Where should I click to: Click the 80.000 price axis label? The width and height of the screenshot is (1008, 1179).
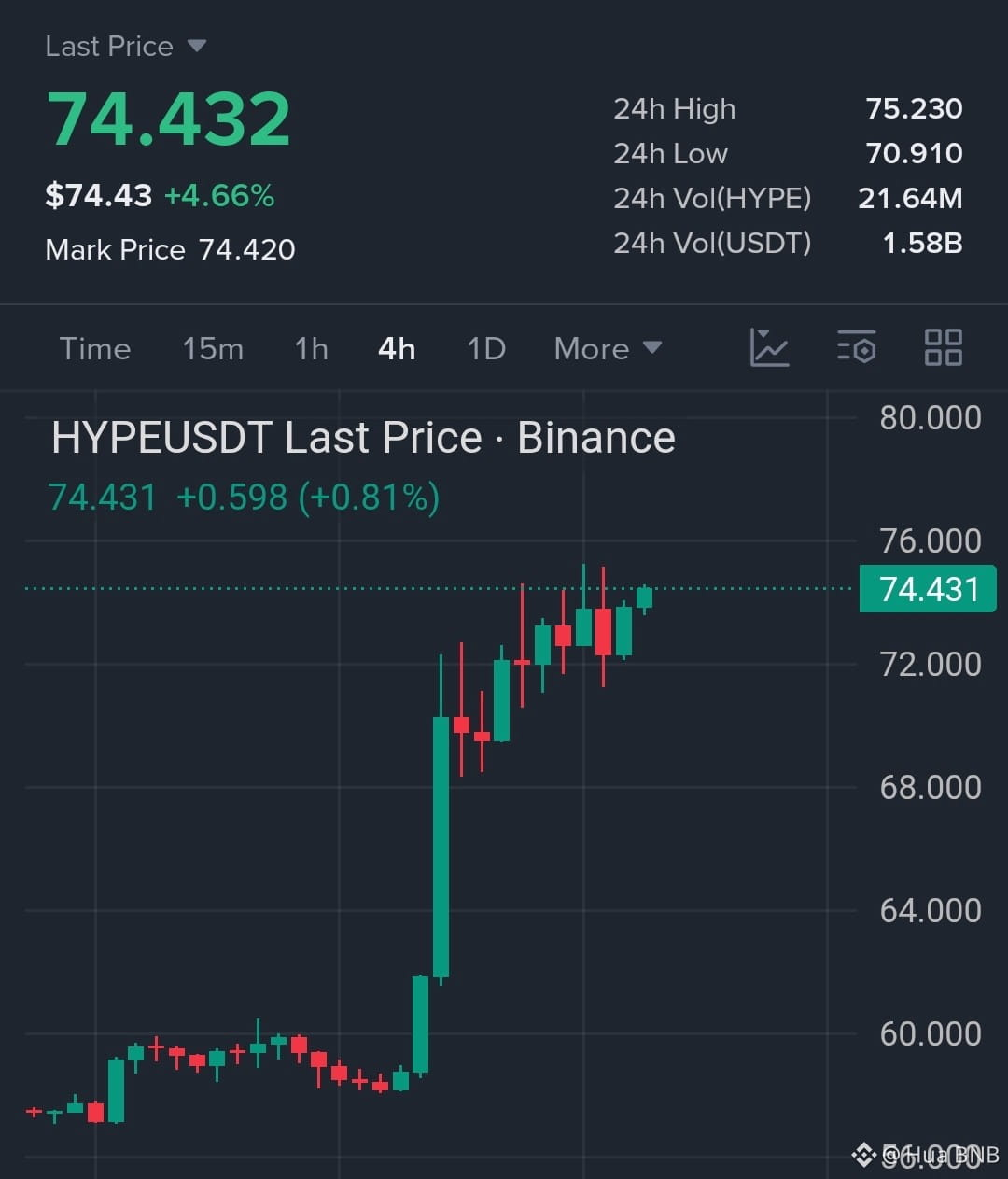tap(931, 417)
